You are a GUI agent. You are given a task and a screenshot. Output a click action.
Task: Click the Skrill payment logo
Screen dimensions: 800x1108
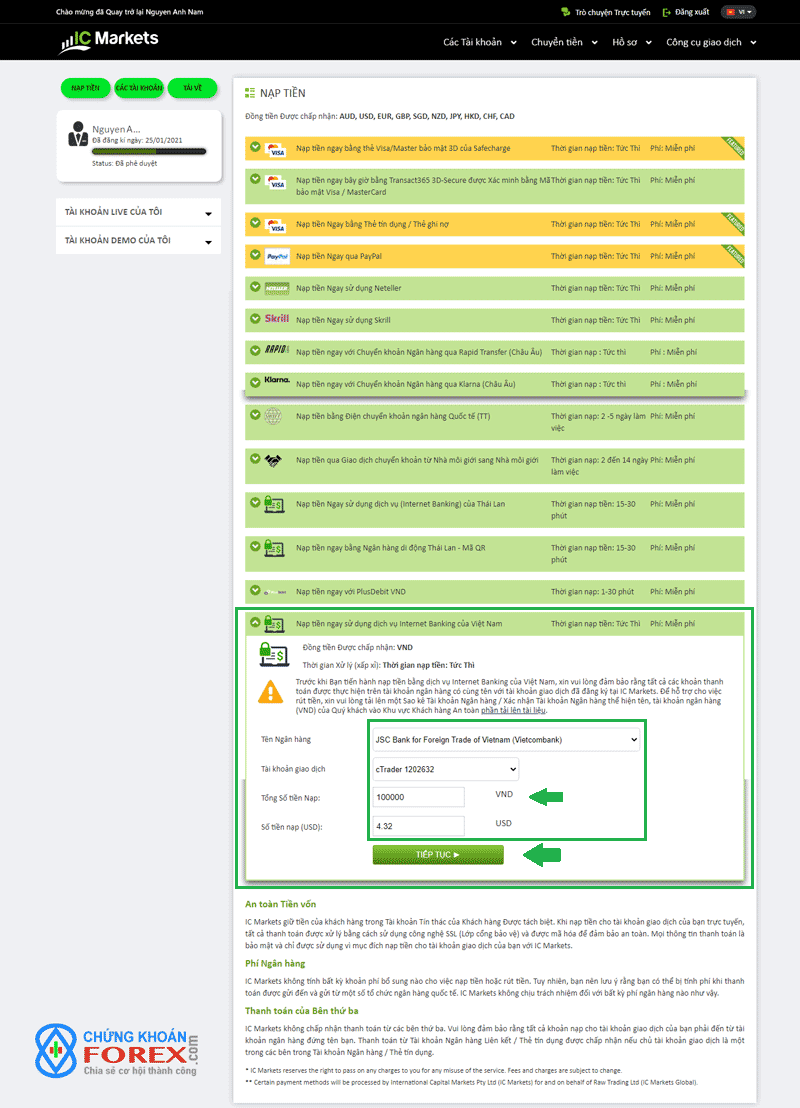click(x=277, y=320)
